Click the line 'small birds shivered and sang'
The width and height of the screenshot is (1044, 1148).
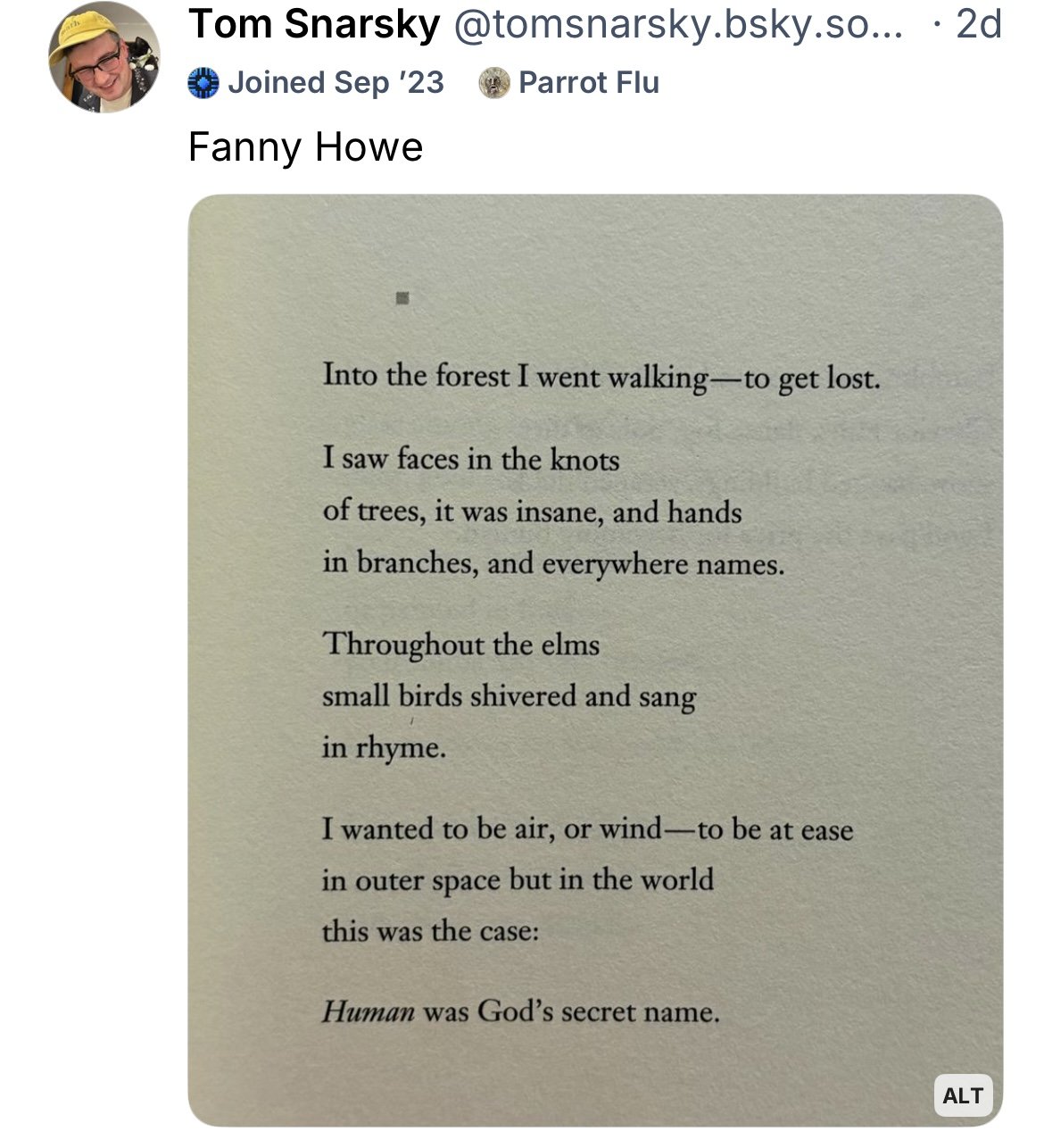click(x=509, y=696)
